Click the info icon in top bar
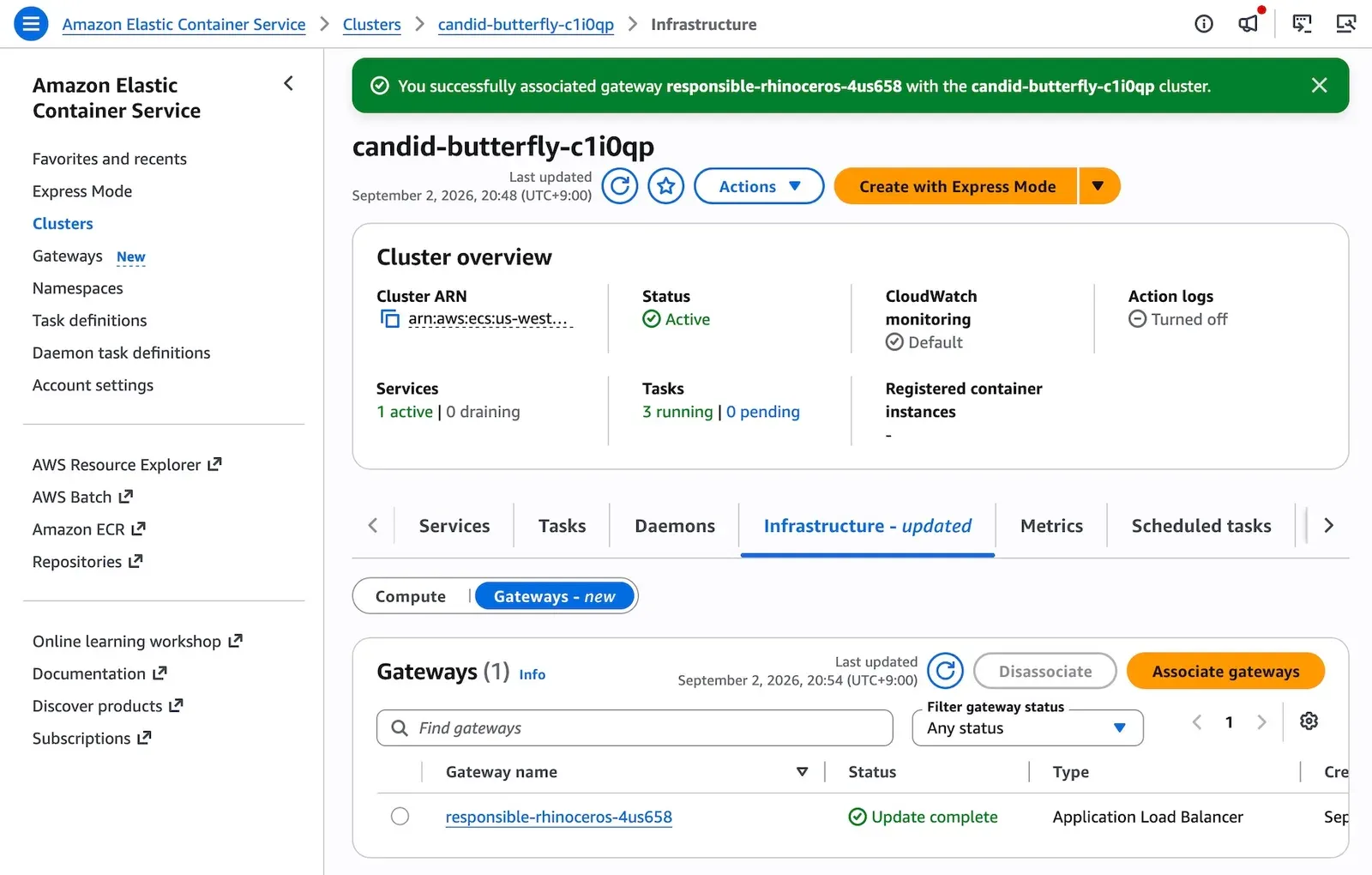The width and height of the screenshot is (1372, 875). (x=1204, y=24)
